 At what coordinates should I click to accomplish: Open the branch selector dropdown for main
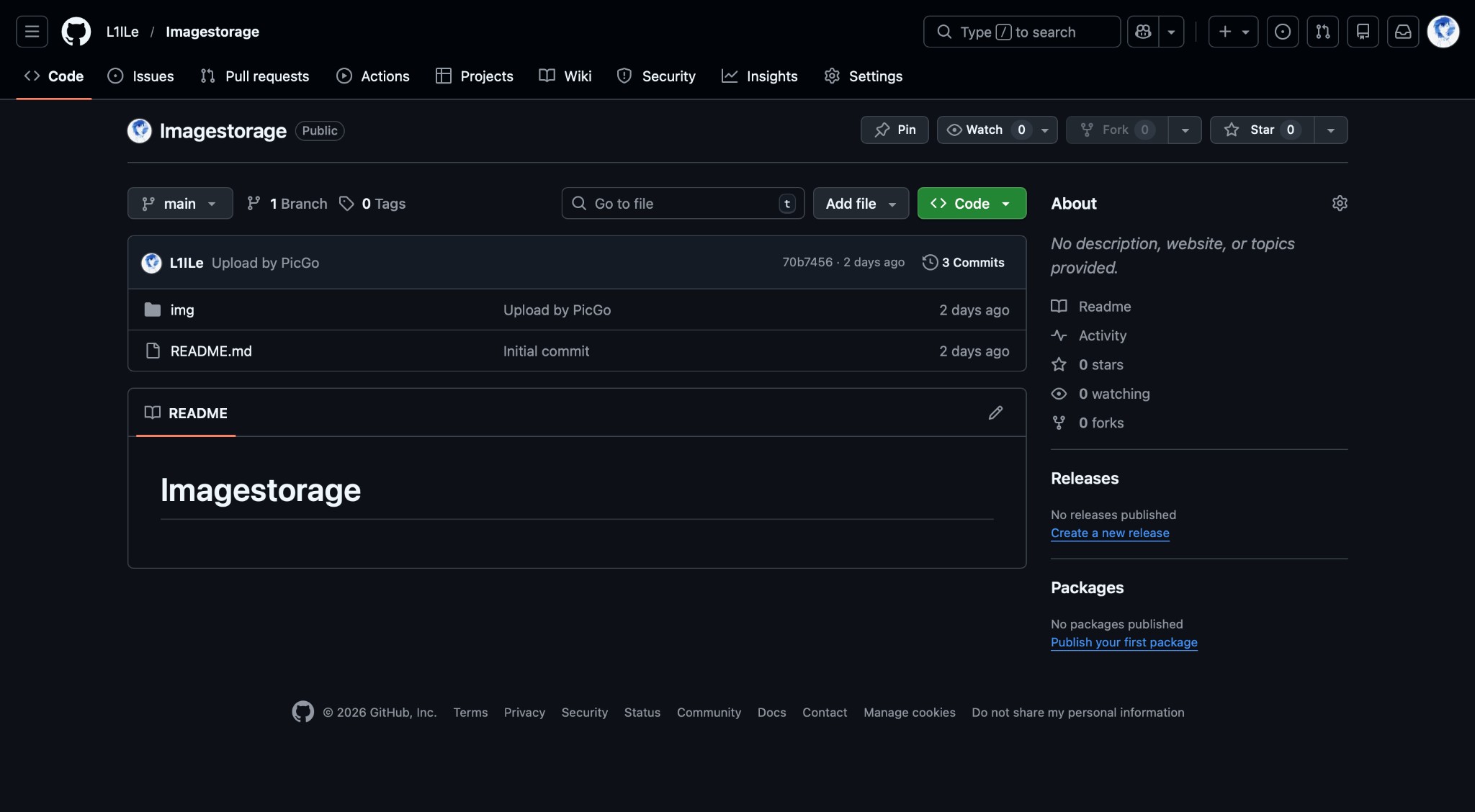[x=179, y=203]
